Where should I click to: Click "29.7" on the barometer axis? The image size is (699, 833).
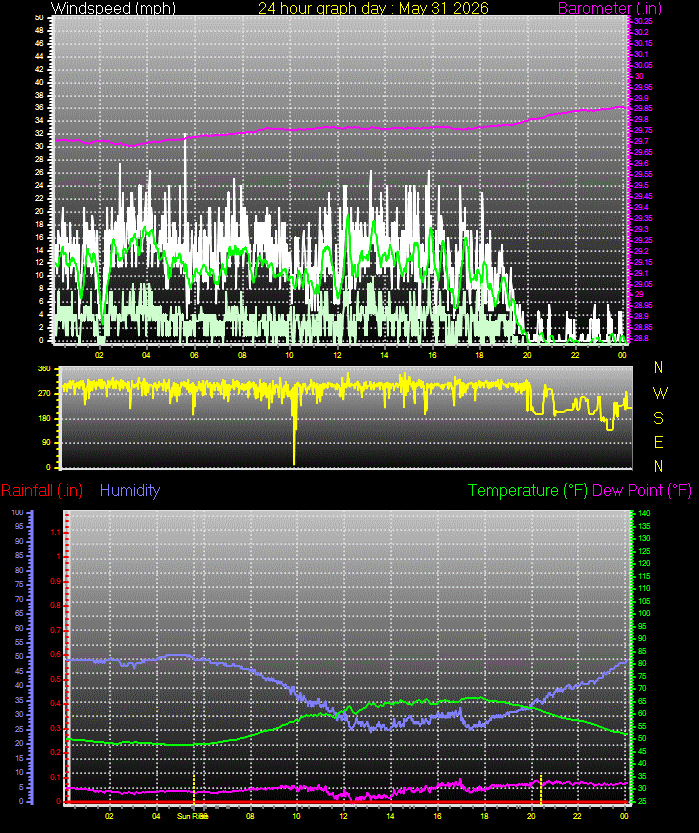point(641,141)
